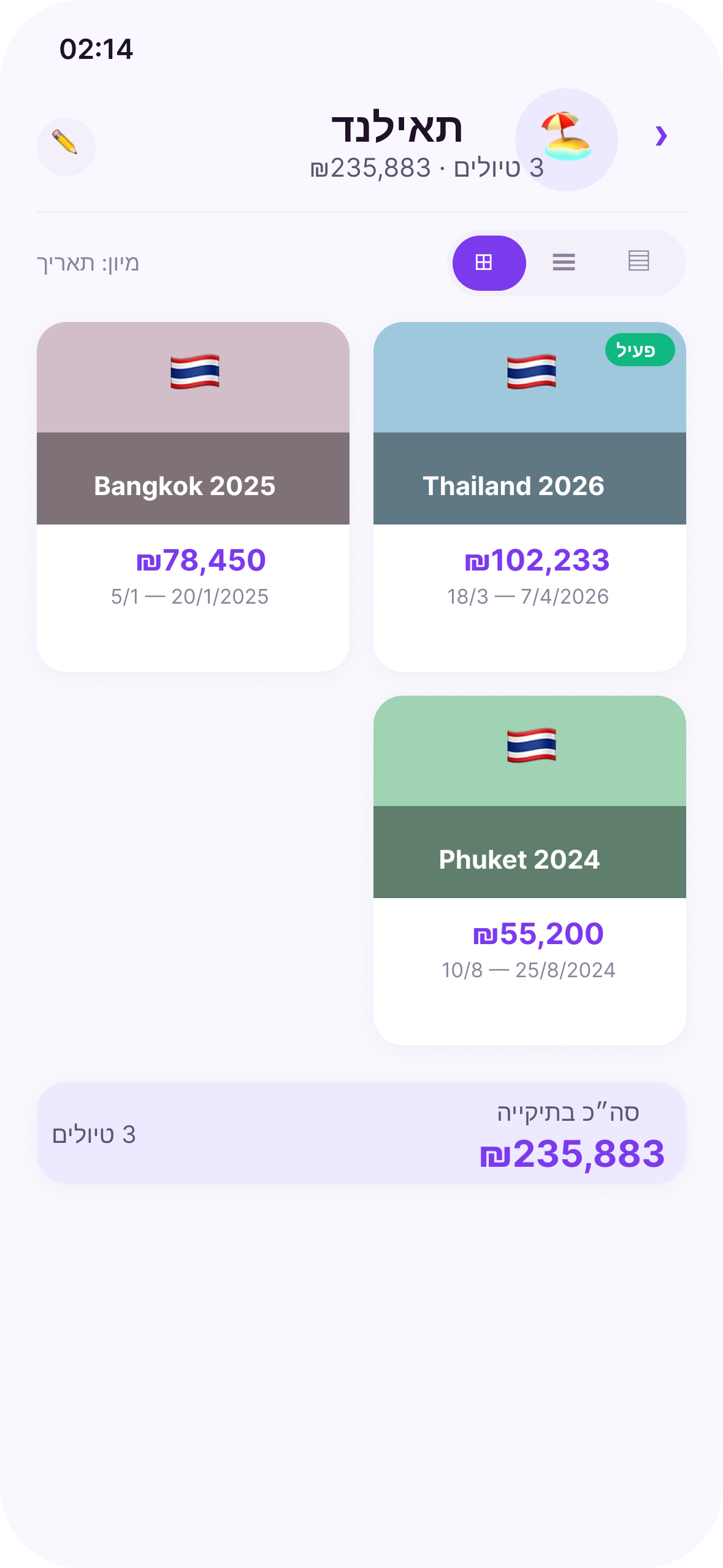
Task: Go back using the purple chevron
Action: pyautogui.click(x=660, y=136)
